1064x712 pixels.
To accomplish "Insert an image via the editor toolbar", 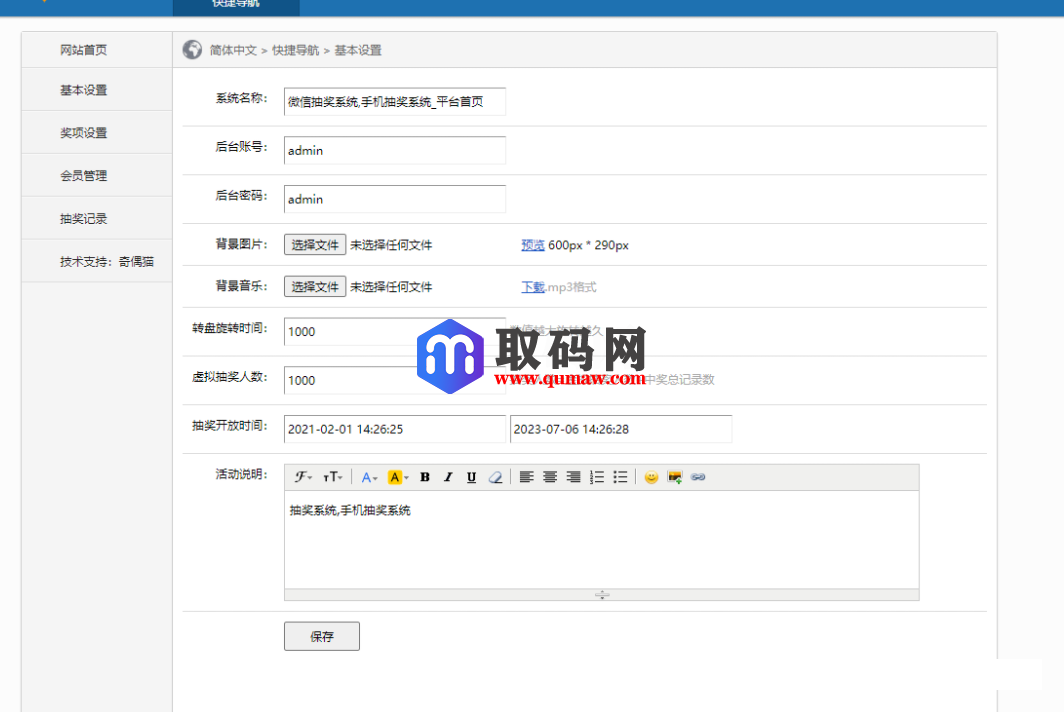I will [675, 477].
